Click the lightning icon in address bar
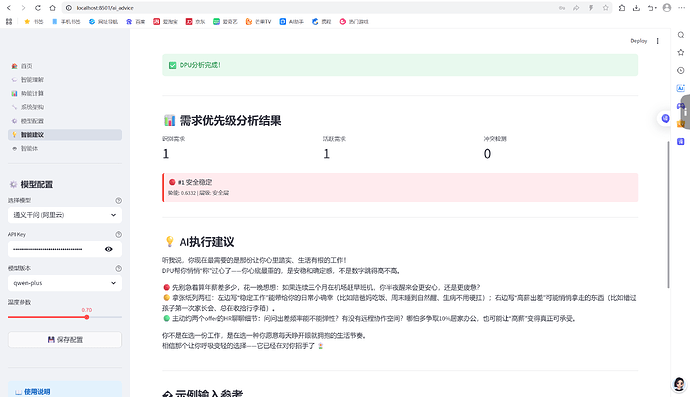Image resolution: width=690 pixels, height=397 pixels. coord(591,8)
